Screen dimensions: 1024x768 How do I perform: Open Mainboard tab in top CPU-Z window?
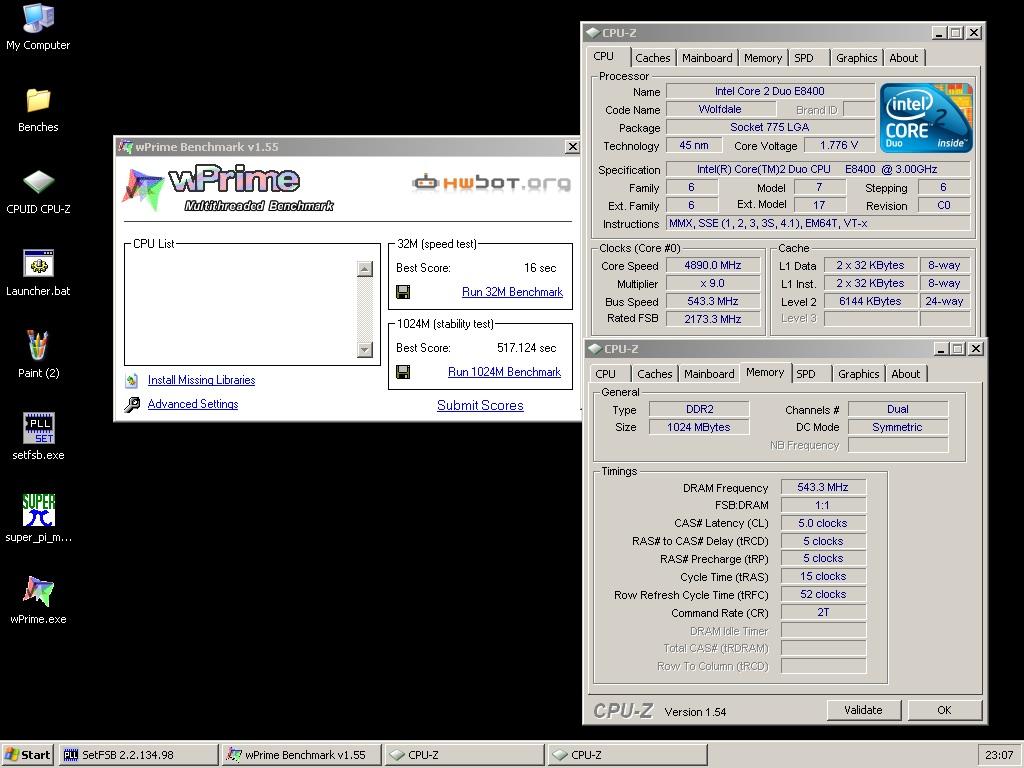(x=707, y=58)
